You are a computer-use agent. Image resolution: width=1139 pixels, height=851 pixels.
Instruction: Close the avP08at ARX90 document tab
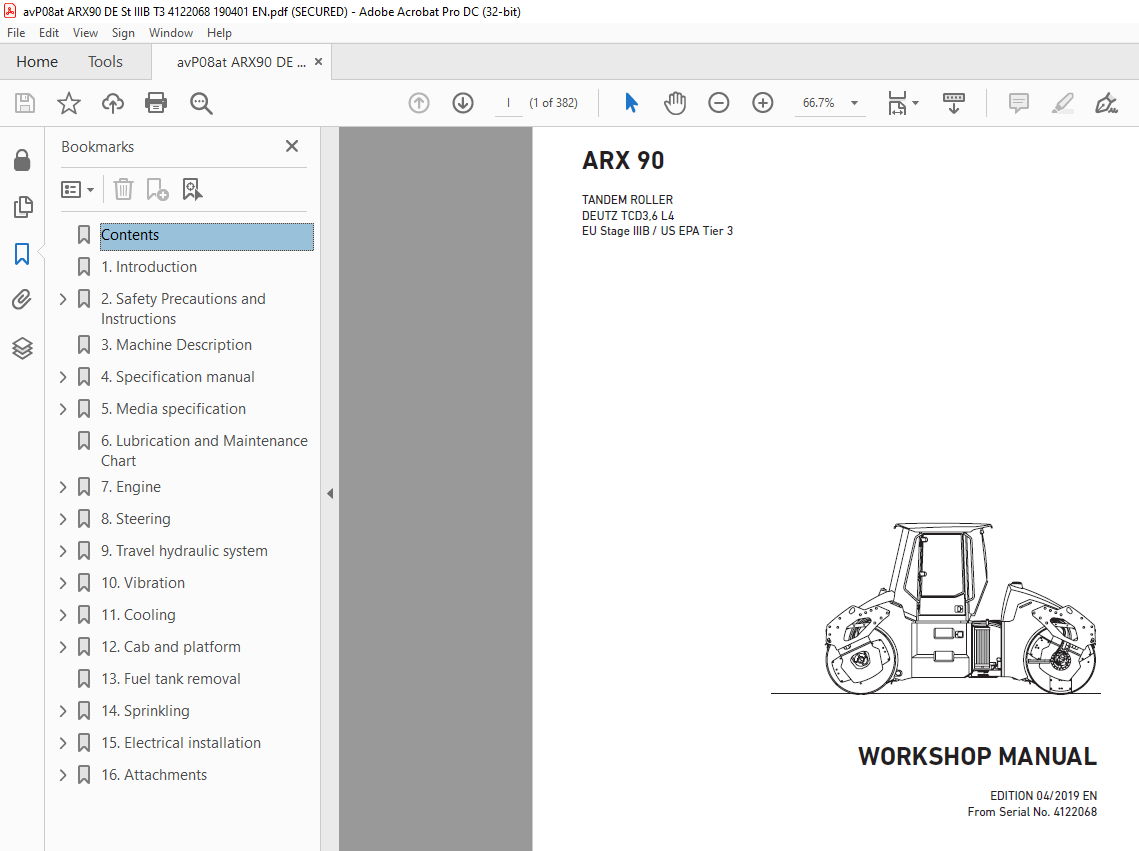click(x=318, y=62)
